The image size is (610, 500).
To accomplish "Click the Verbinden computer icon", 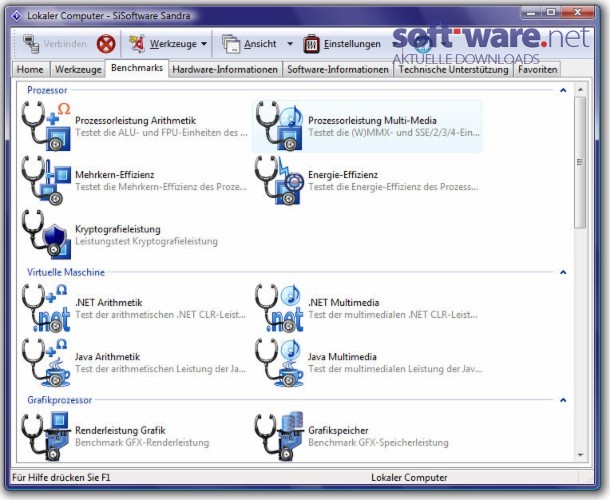I will pyautogui.click(x=31, y=44).
